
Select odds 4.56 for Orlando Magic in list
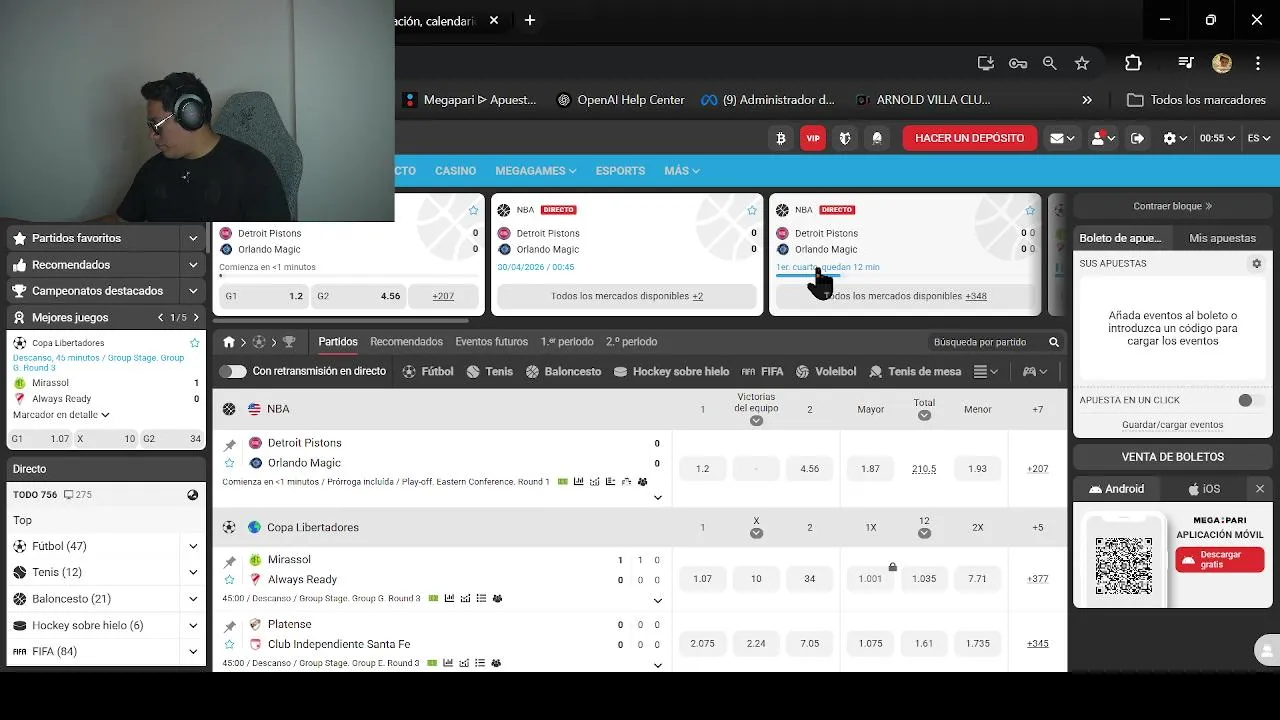(810, 468)
